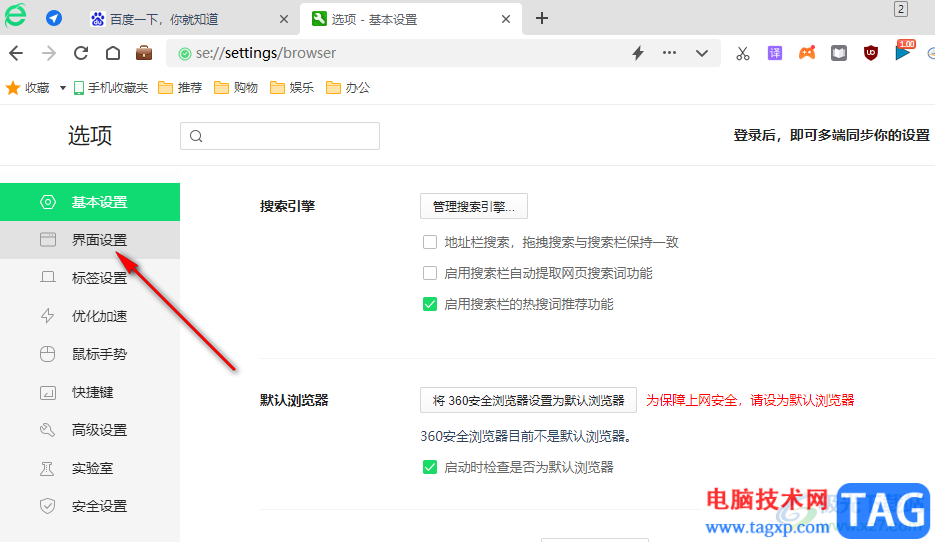This screenshot has height=542, width=935.
Task: Open the 办公 bookmark folder
Action: click(348, 88)
